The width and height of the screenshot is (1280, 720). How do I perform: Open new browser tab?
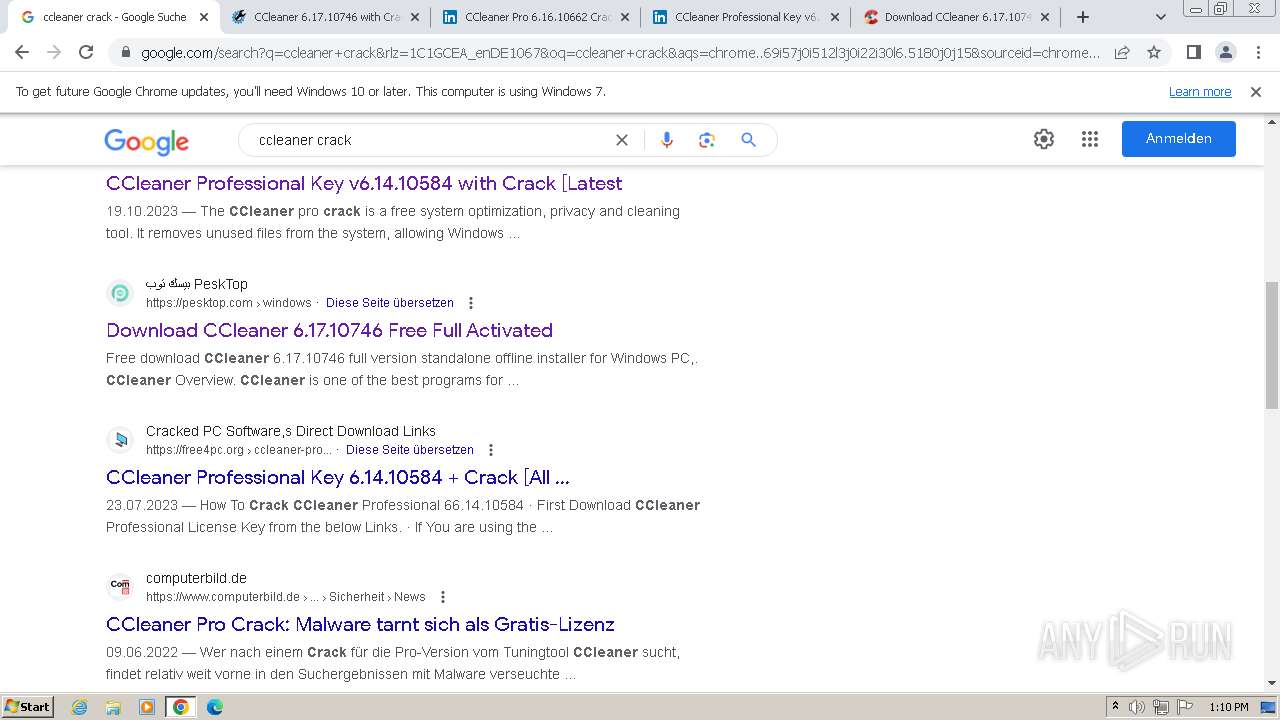click(x=1082, y=17)
